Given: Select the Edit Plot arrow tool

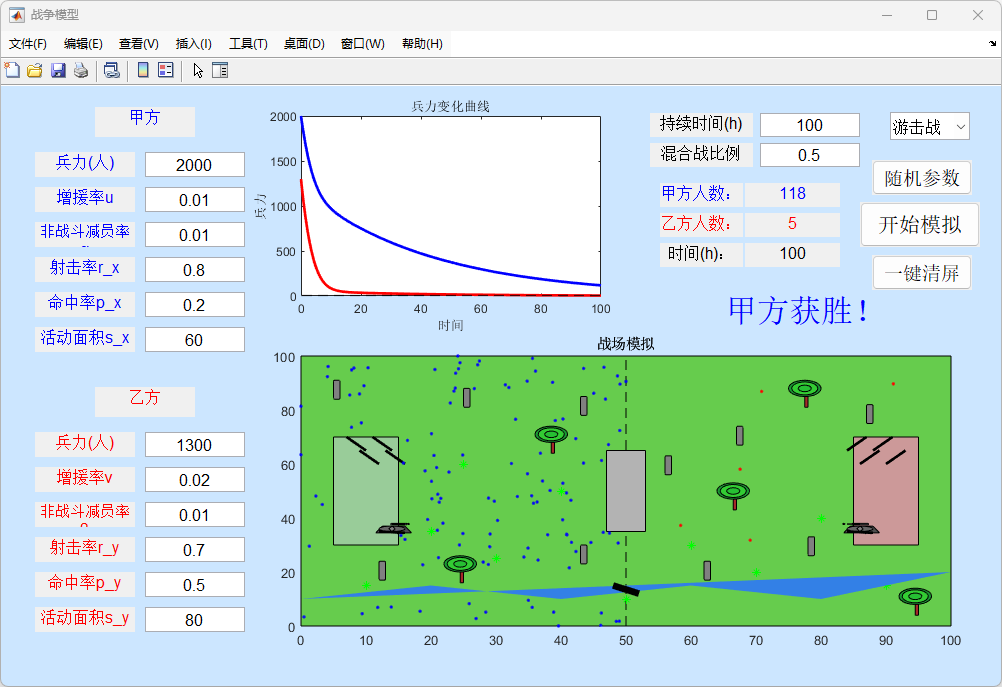Looking at the screenshot, I should click(x=198, y=70).
